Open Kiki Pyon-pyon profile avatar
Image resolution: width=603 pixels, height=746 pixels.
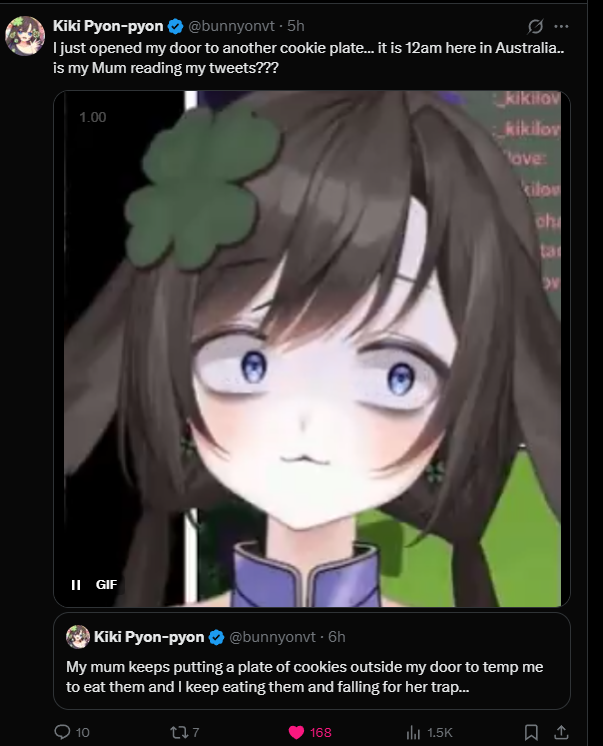tap(25, 36)
